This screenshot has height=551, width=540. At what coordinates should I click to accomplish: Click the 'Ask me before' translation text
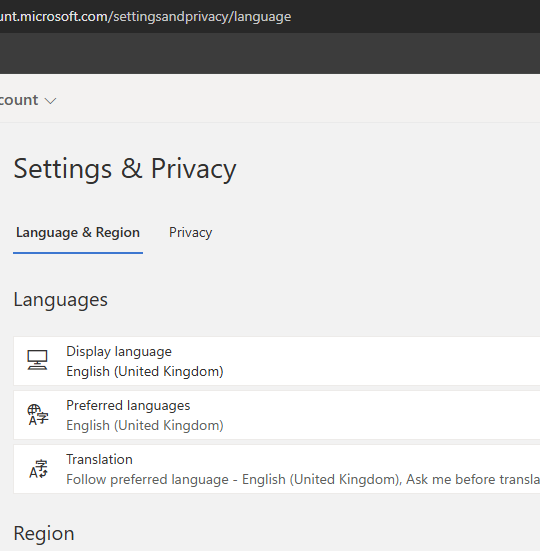point(428,480)
